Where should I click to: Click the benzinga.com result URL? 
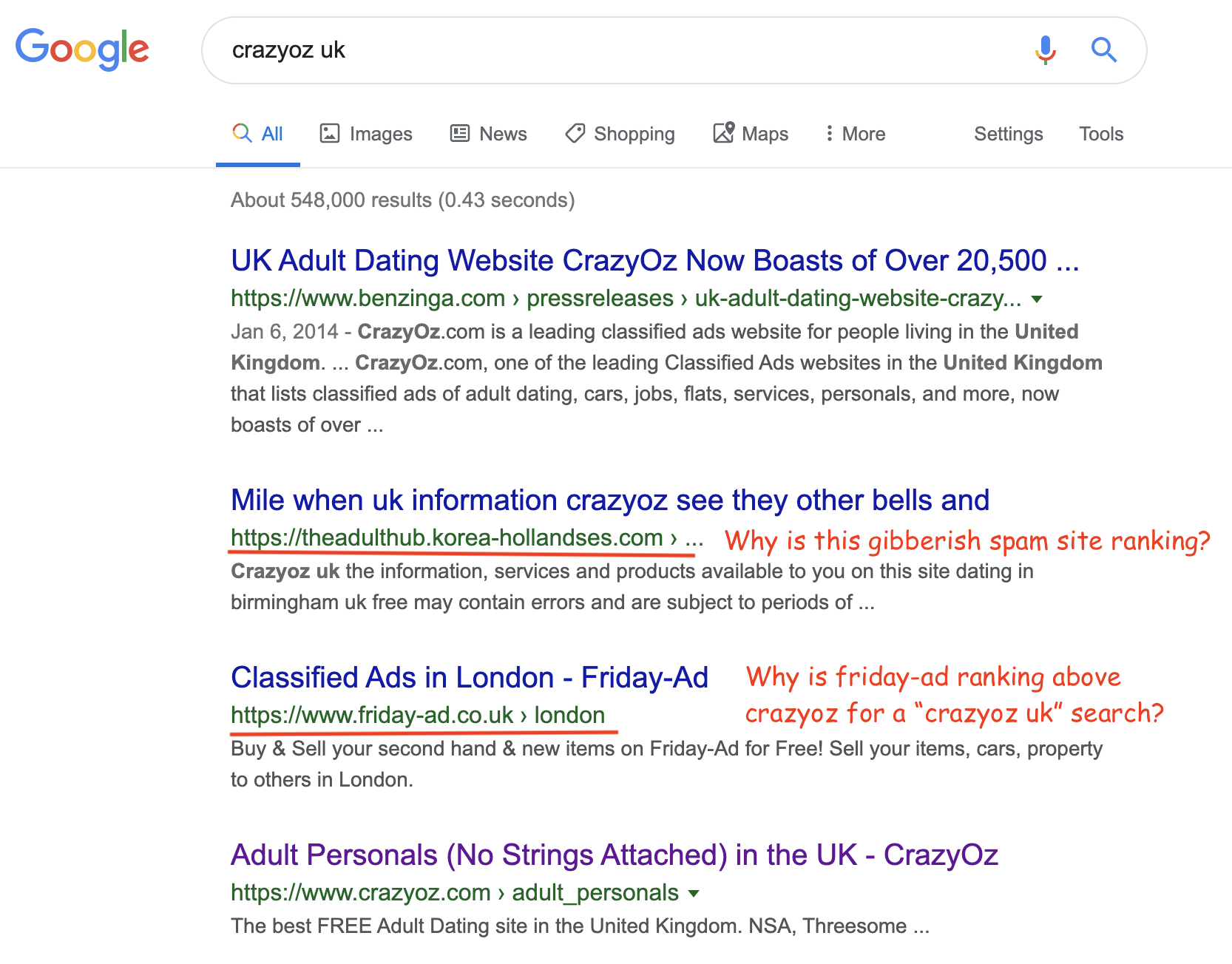click(x=626, y=299)
